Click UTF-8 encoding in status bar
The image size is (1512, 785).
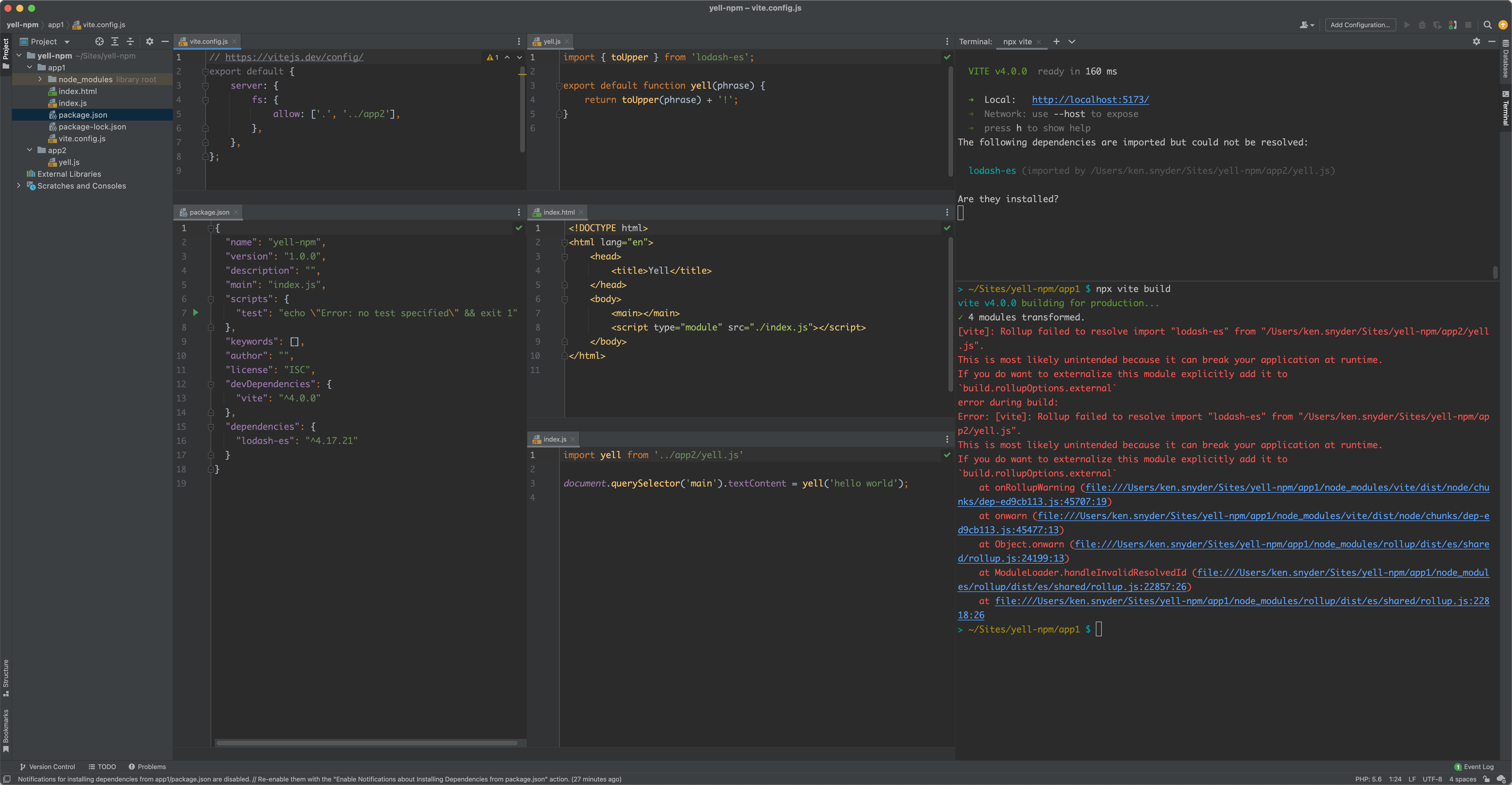[1432, 779]
